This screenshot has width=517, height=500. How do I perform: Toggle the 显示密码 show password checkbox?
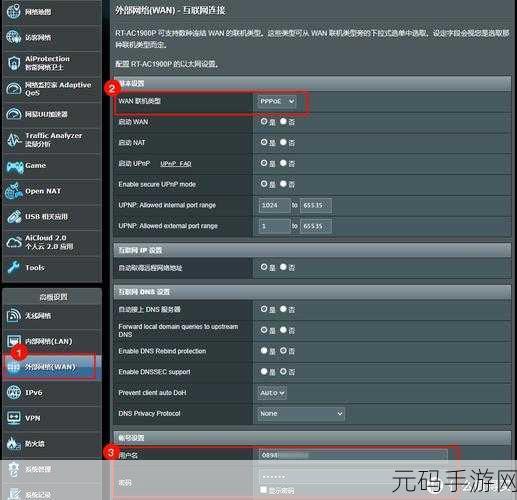coord(263,490)
